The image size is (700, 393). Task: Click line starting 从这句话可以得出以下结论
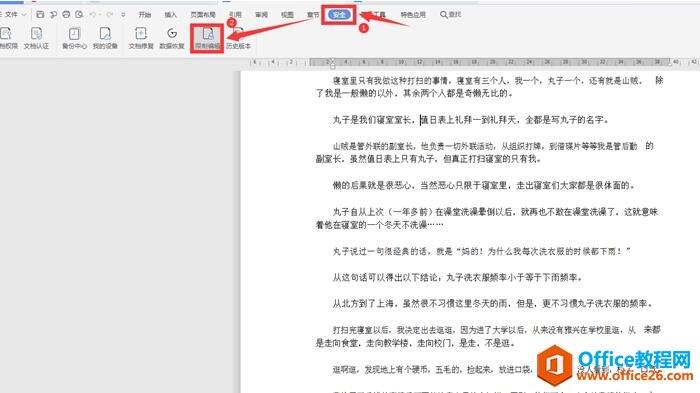point(458,277)
